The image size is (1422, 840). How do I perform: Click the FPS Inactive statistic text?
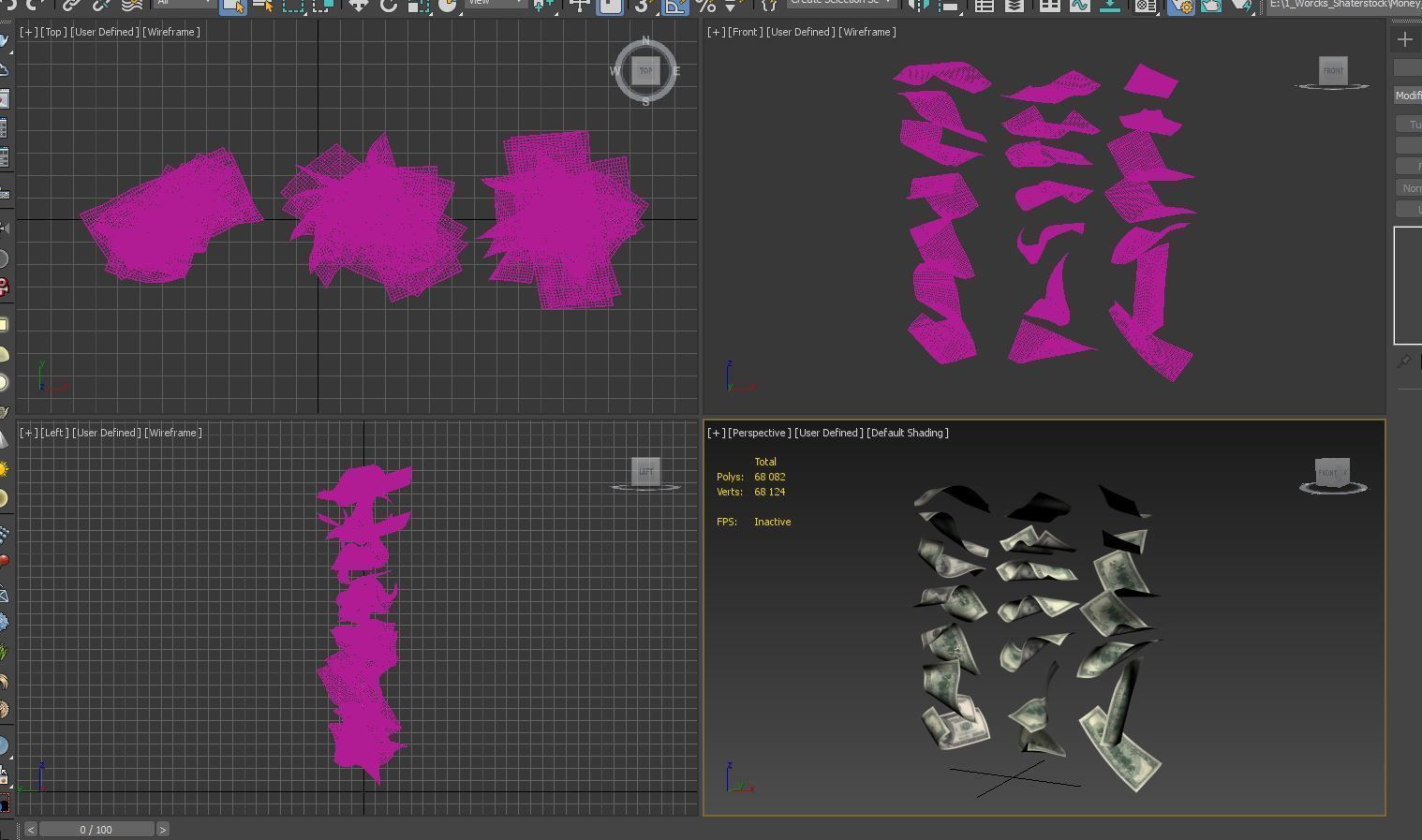pos(754,522)
